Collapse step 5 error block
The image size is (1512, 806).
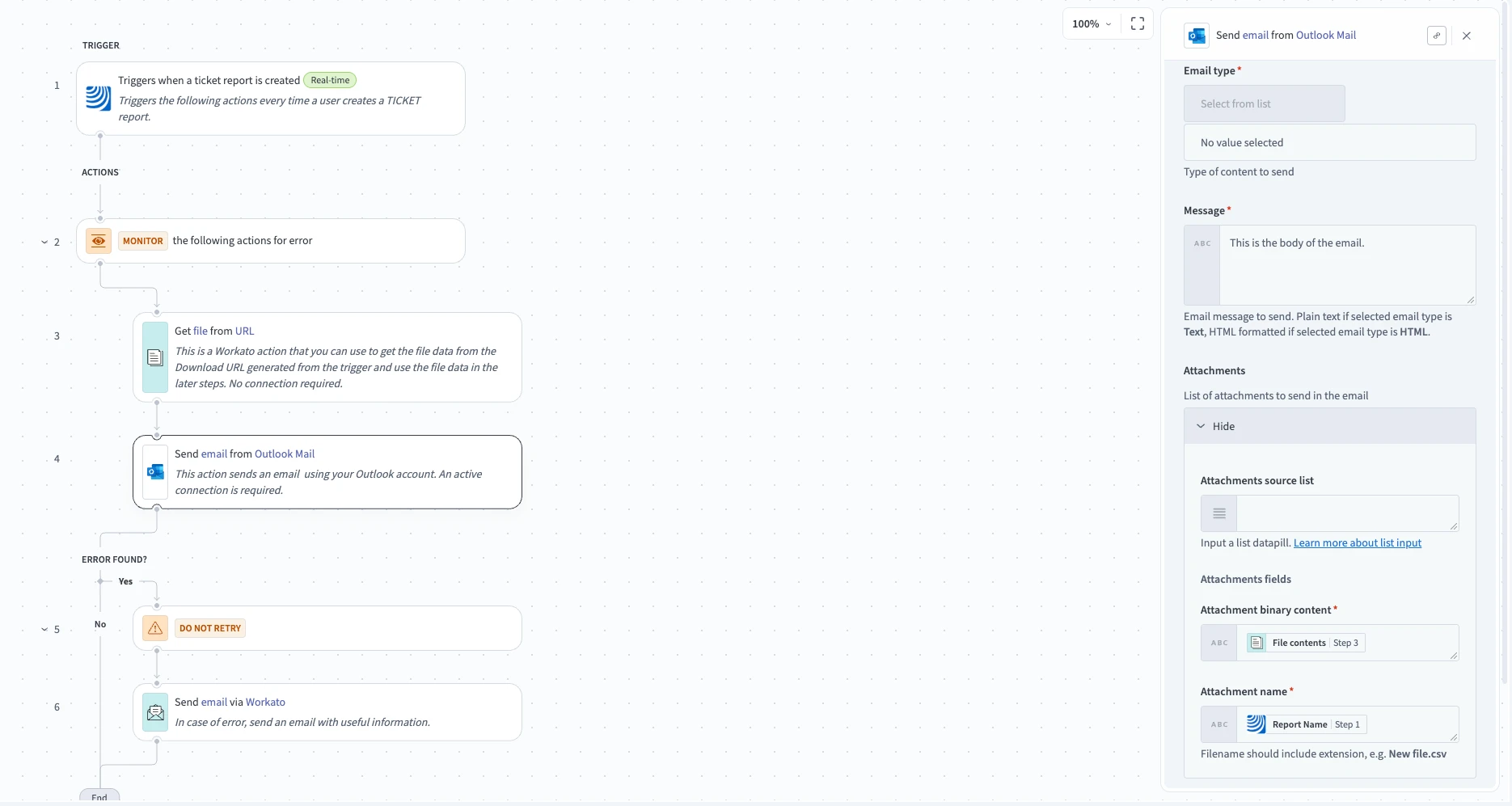(x=44, y=629)
